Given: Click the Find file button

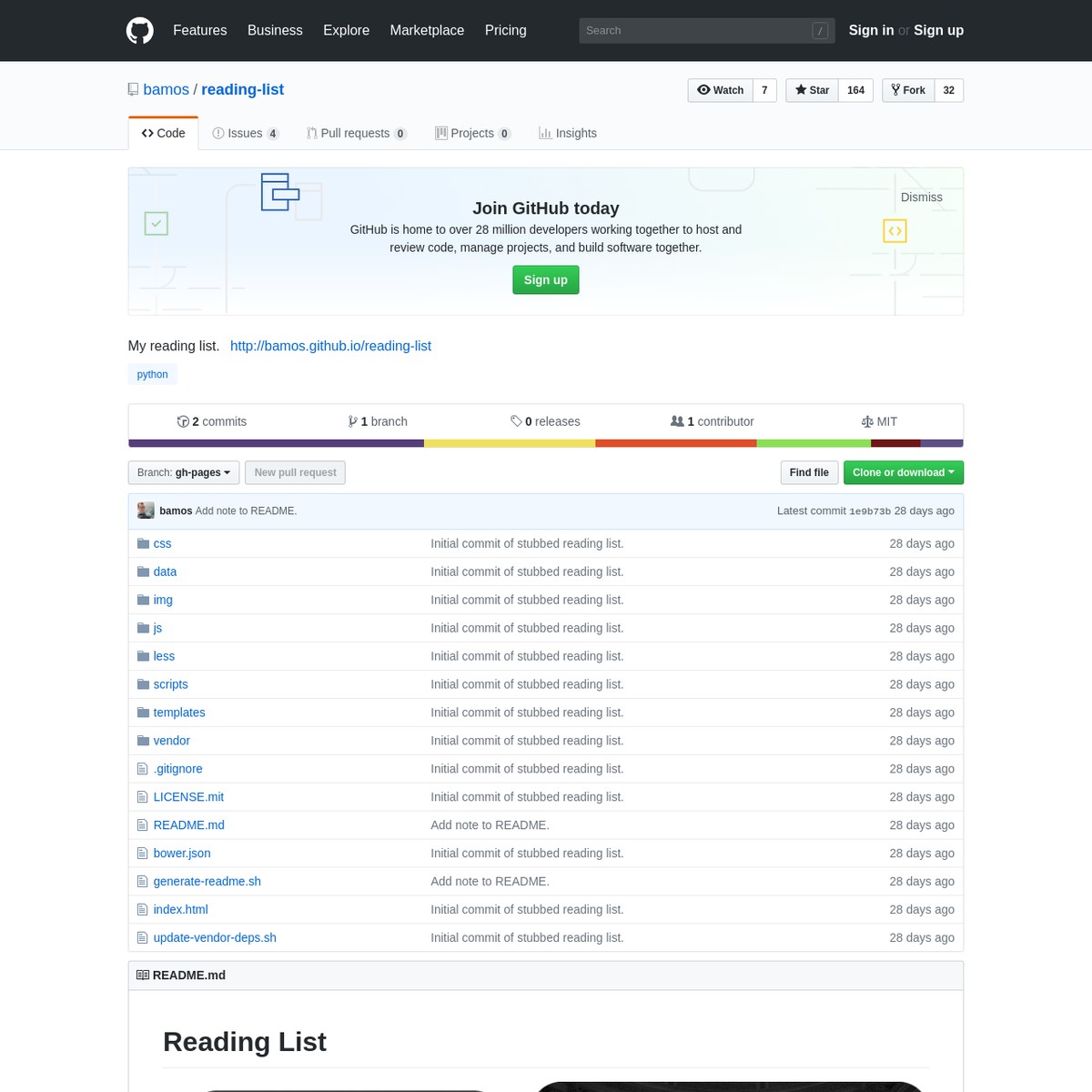Looking at the screenshot, I should [809, 472].
